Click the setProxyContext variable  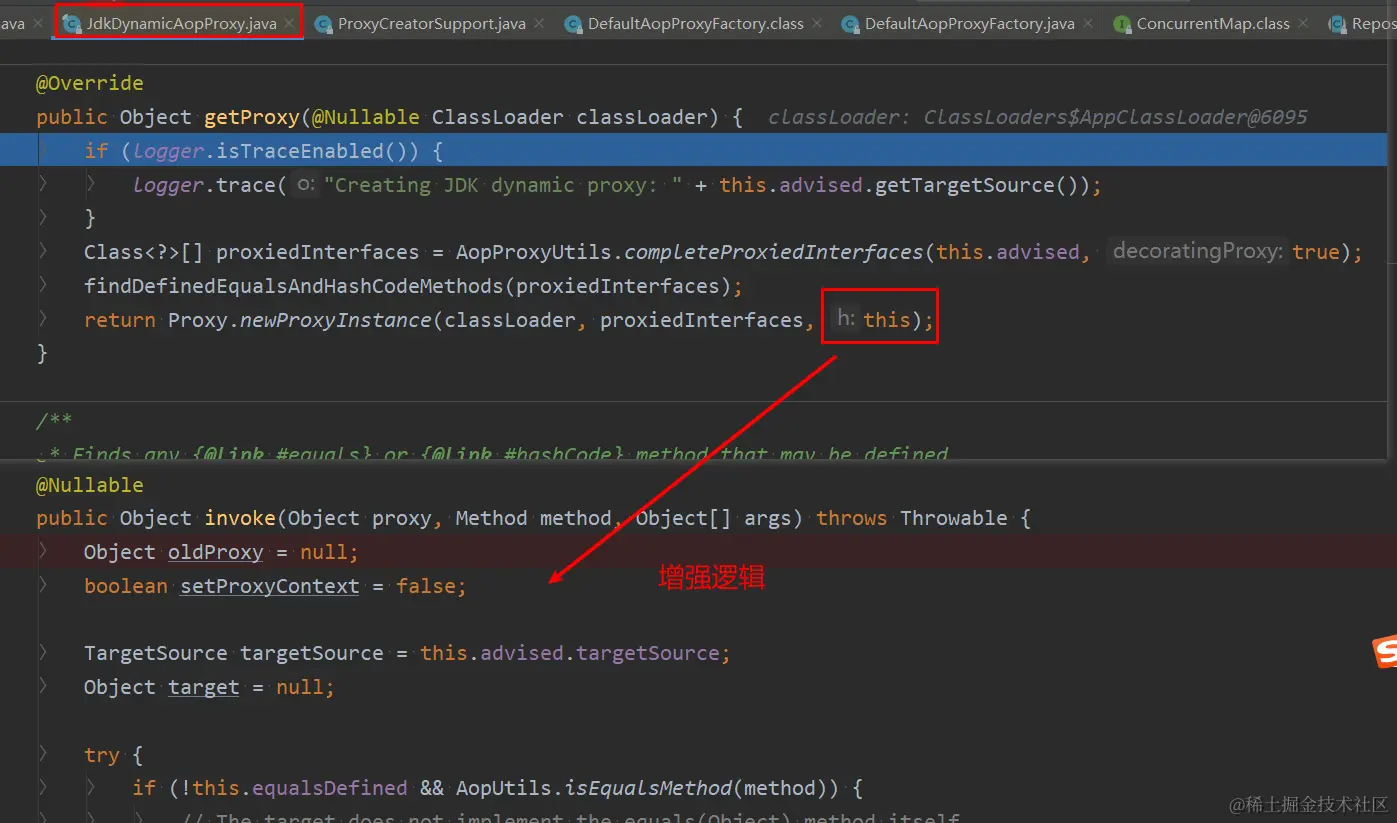pos(270,586)
